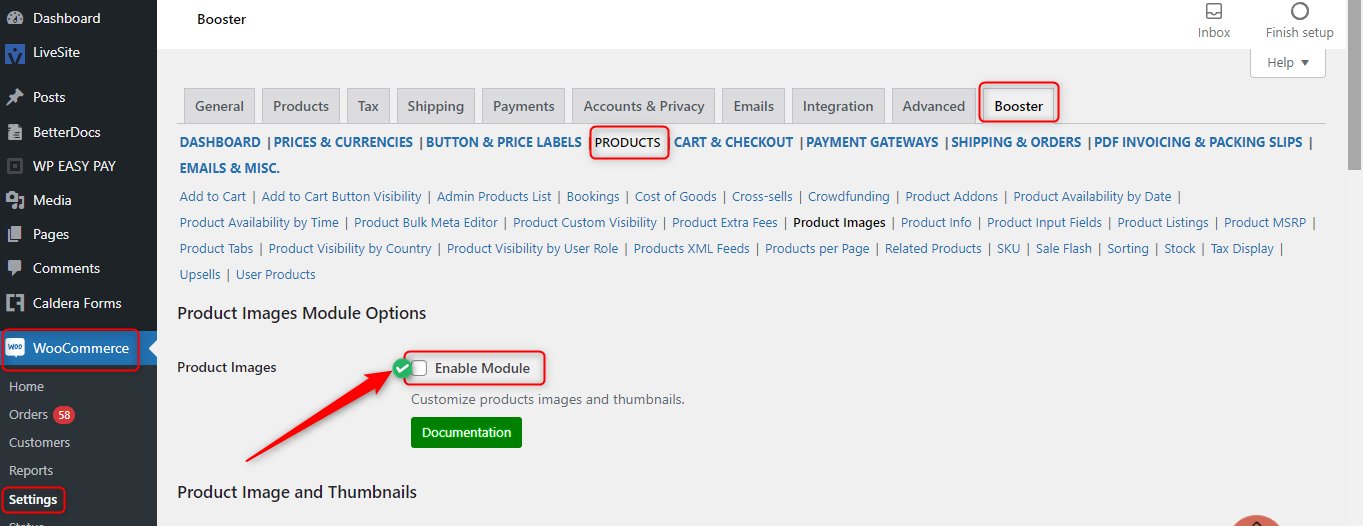Click the WP EASY PAY icon
Image resolution: width=1363 pixels, height=526 pixels.
(x=15, y=166)
